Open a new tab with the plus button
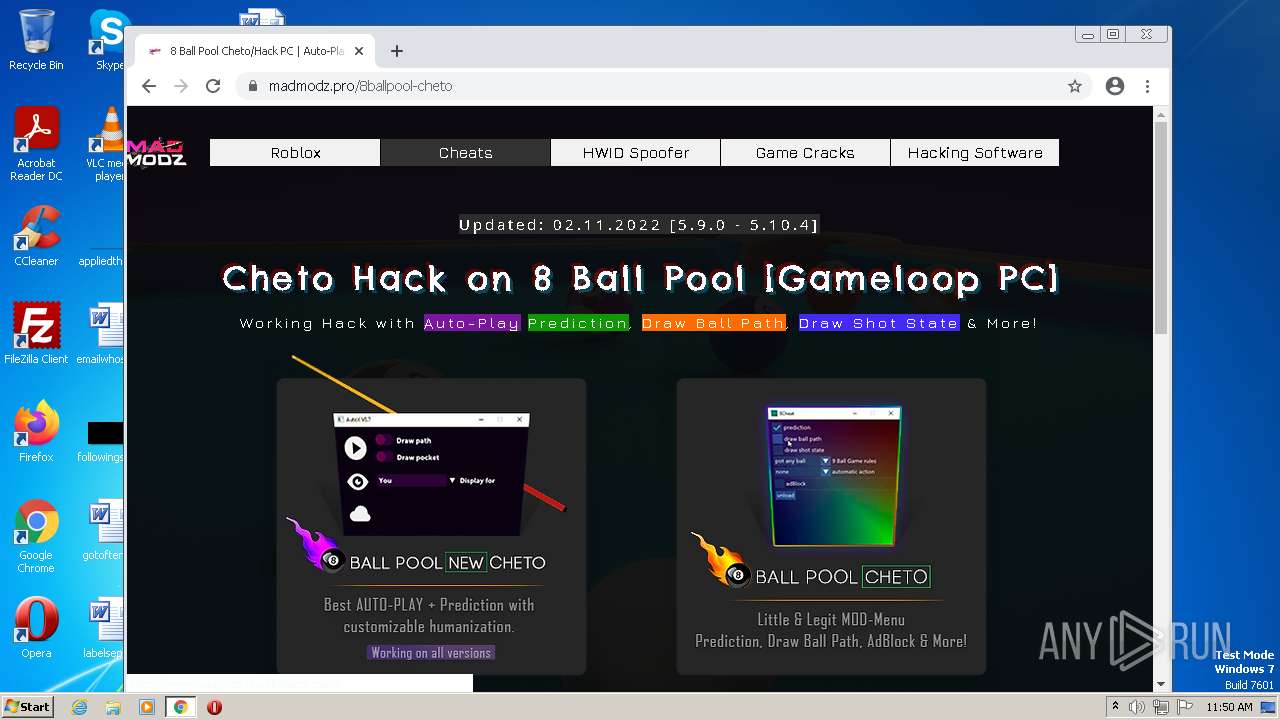 (397, 51)
